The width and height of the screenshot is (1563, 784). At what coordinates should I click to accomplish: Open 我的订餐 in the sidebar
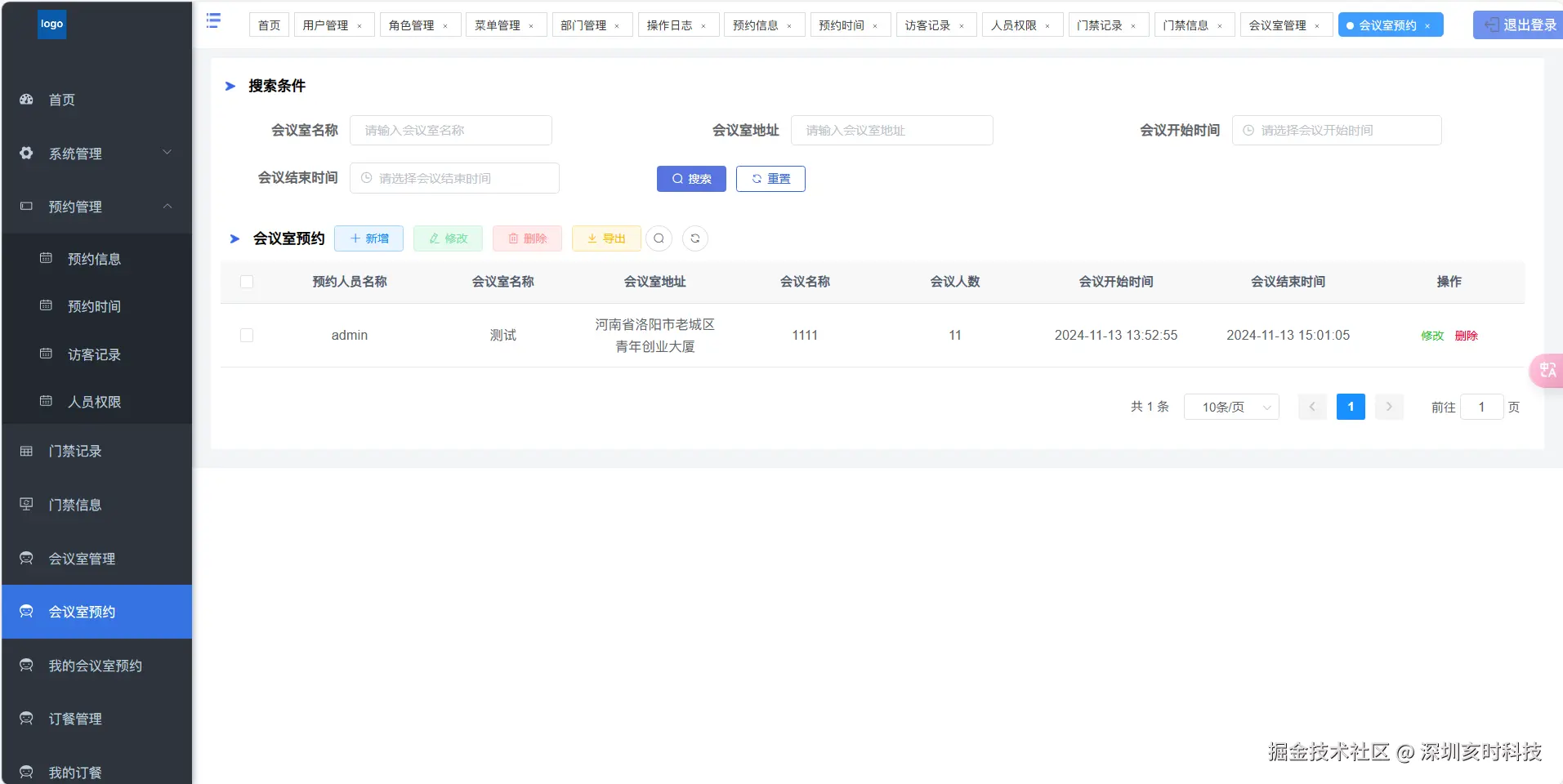(x=97, y=772)
